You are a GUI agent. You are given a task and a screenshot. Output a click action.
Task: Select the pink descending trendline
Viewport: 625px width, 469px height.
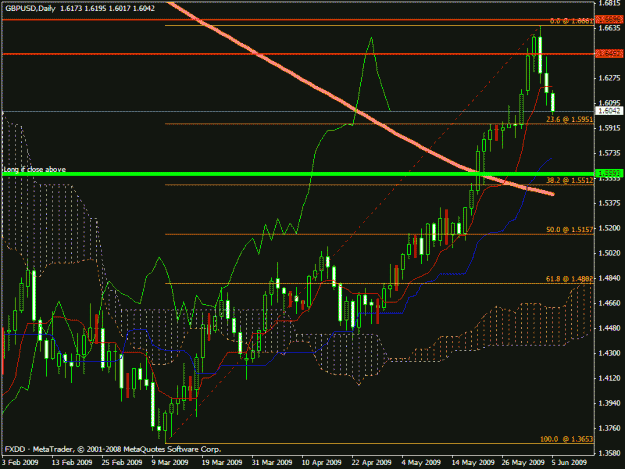coord(359,113)
